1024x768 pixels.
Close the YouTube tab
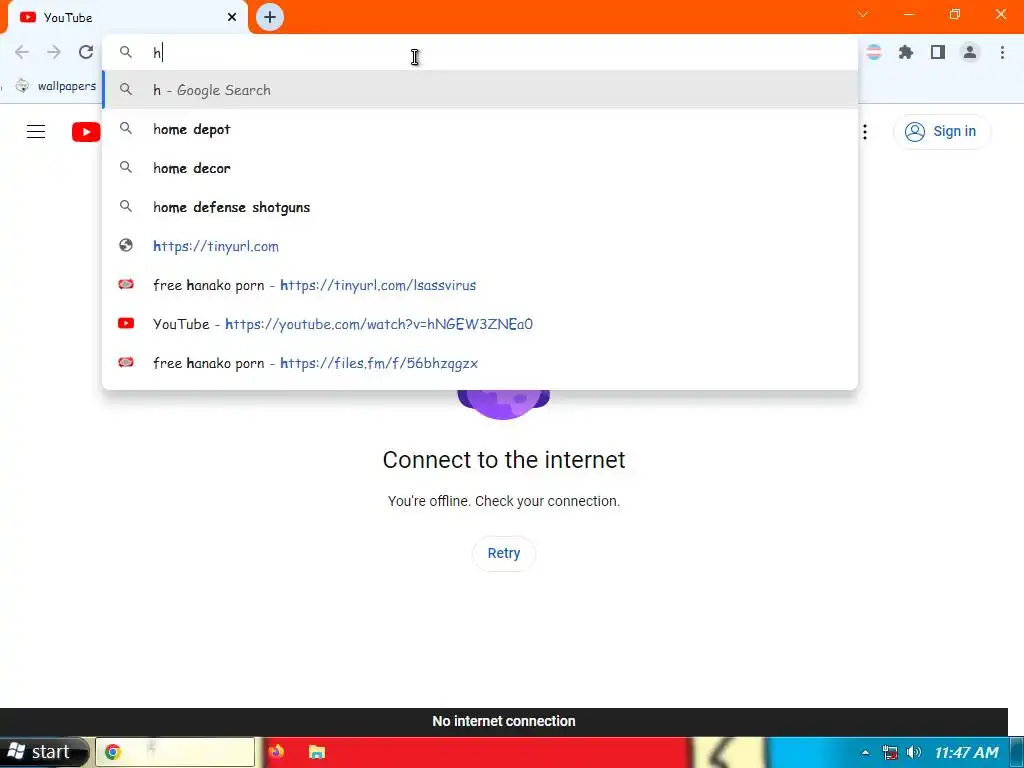click(x=232, y=18)
